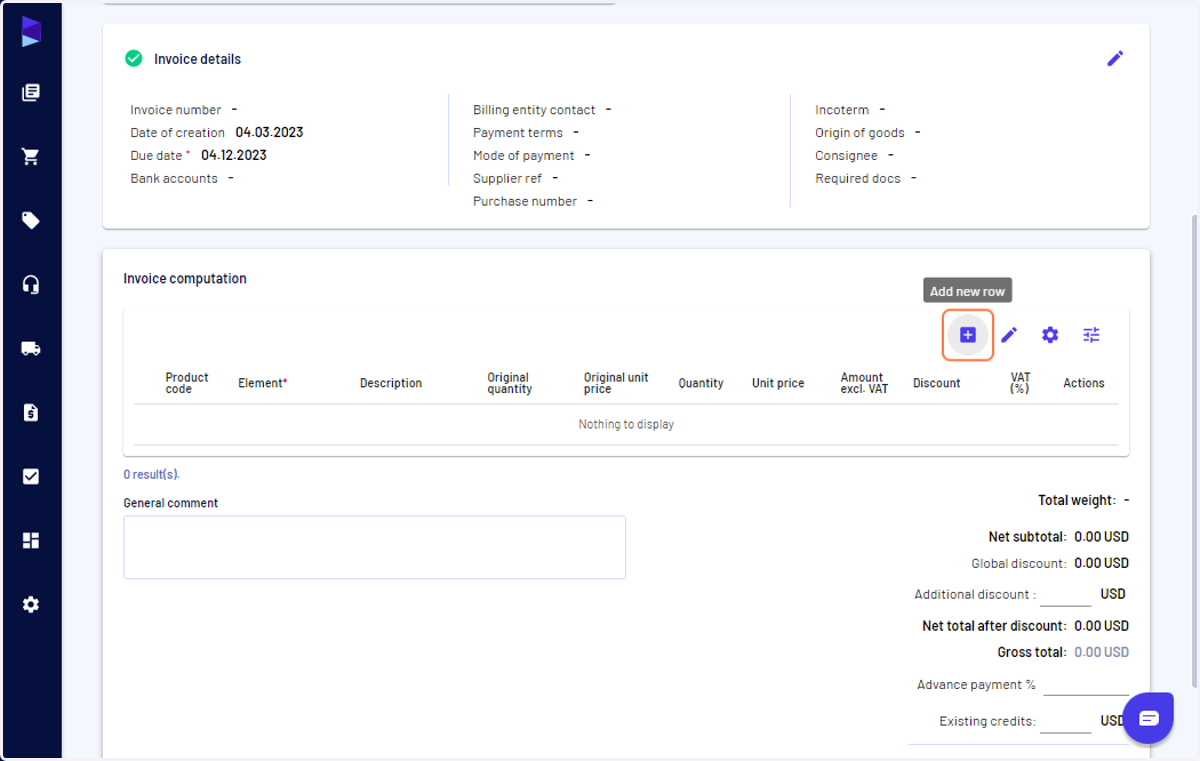Image resolution: width=1200 pixels, height=761 pixels.
Task: Click the Due date value 04.12.2023
Action: point(234,155)
